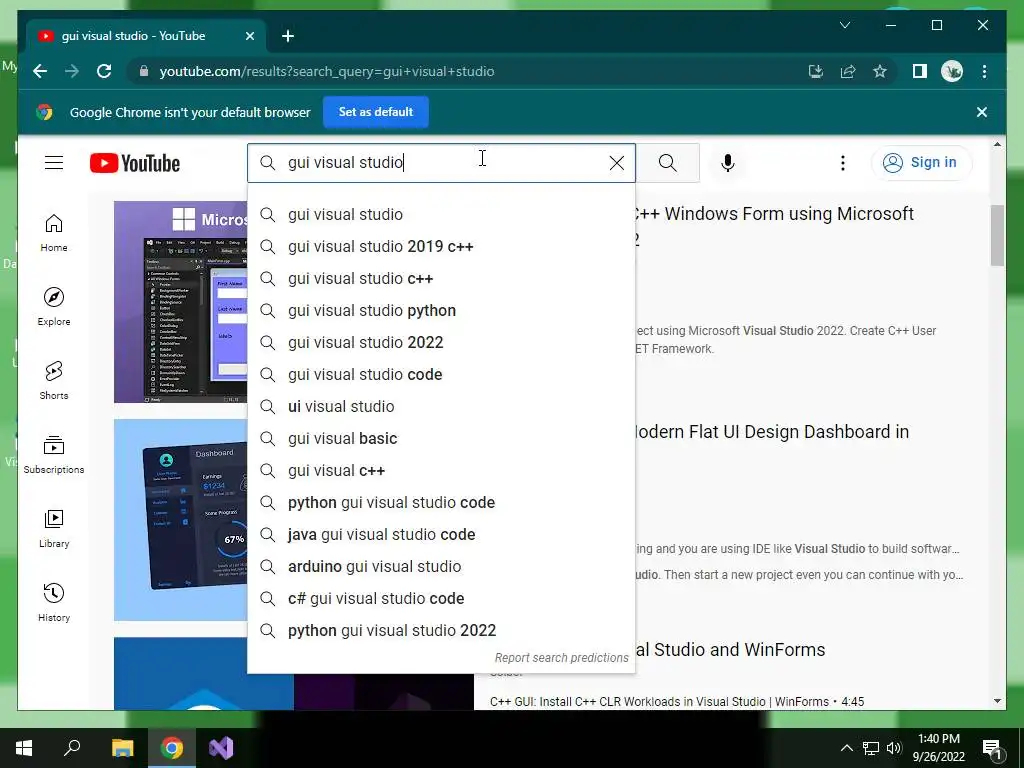The width and height of the screenshot is (1024, 768).
Task: Select suggestion "gui visual studio 2019 c++"
Action: coord(441,246)
